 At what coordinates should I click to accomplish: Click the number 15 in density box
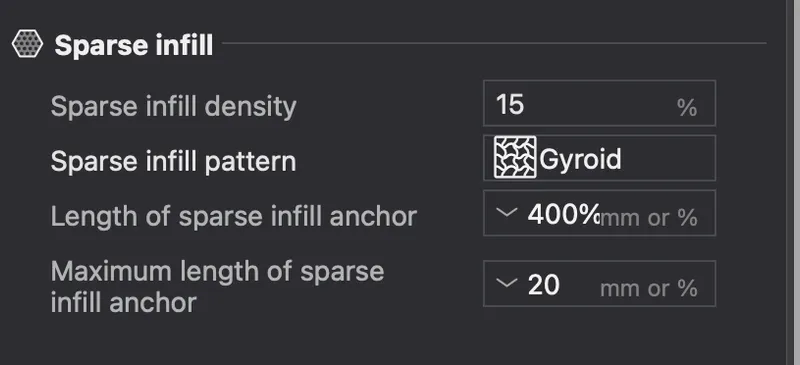(x=510, y=104)
